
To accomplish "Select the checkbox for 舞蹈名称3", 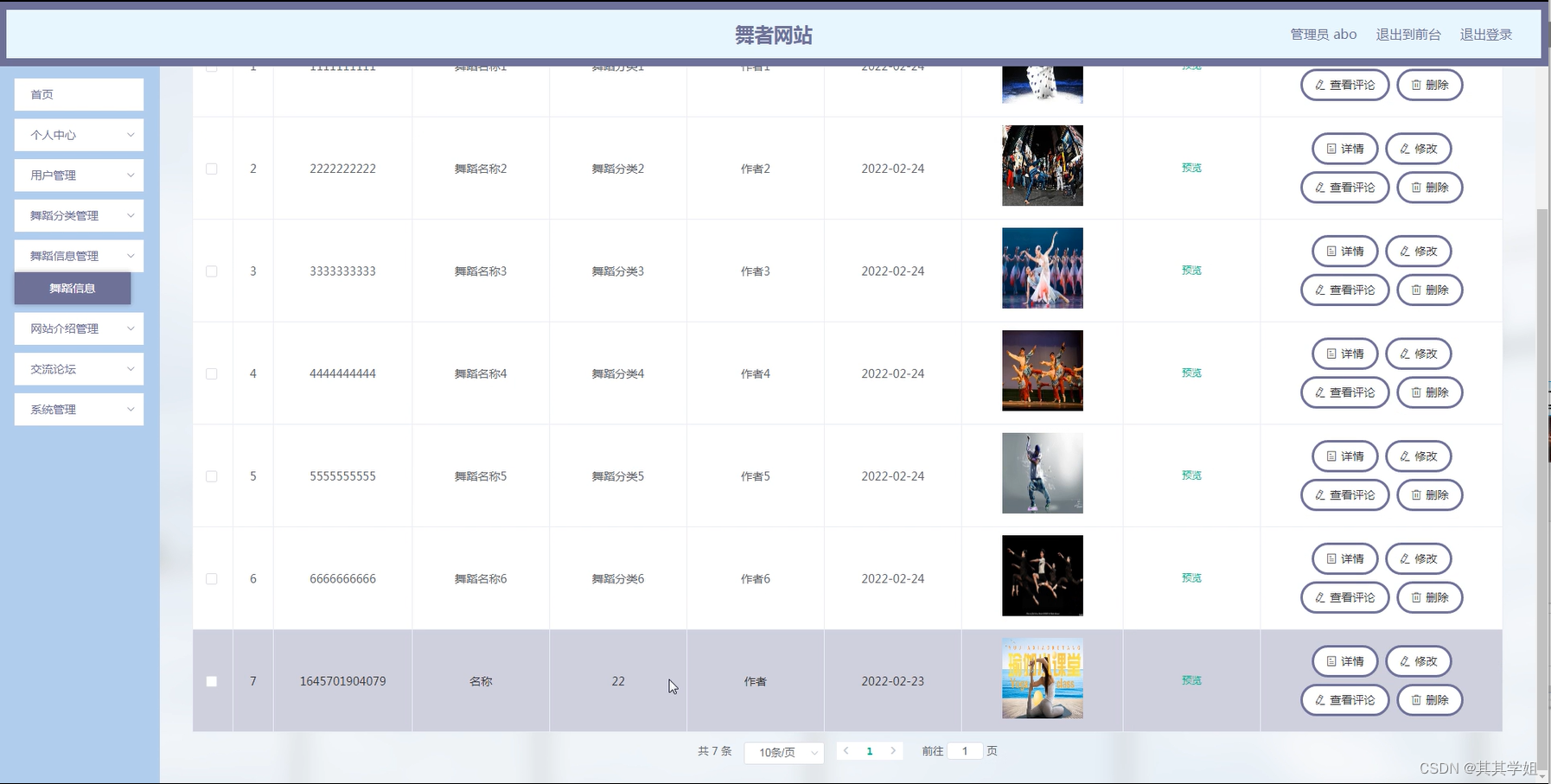I will coord(212,271).
